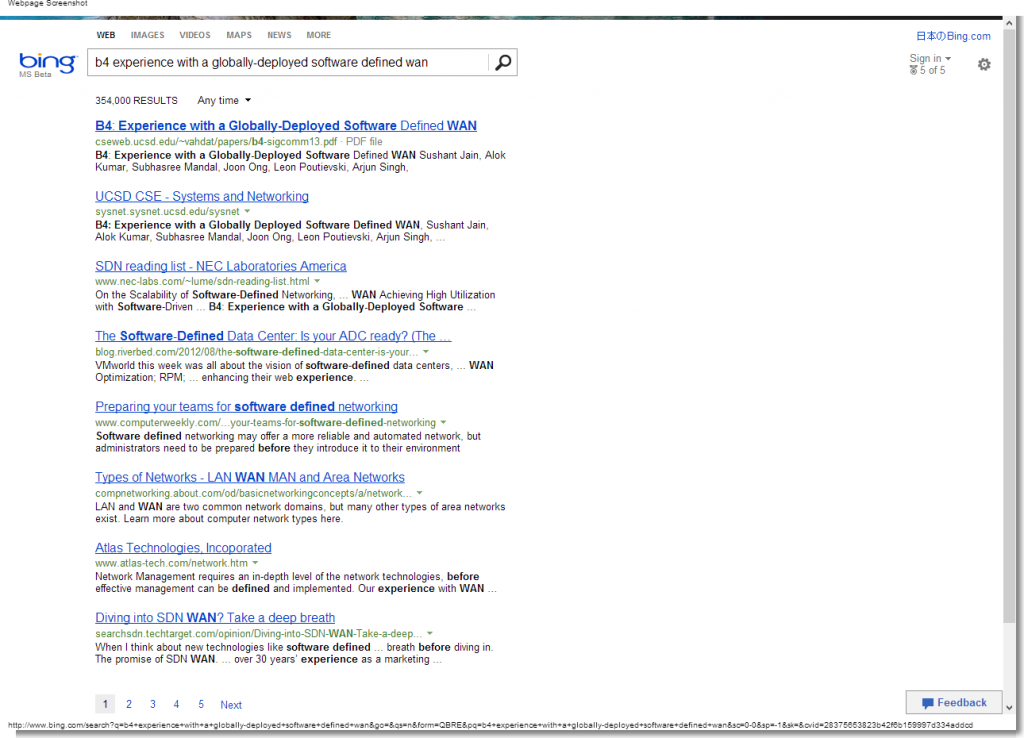Click the Feedback speech bubble button
This screenshot has height=738, width=1024.
tap(954, 703)
